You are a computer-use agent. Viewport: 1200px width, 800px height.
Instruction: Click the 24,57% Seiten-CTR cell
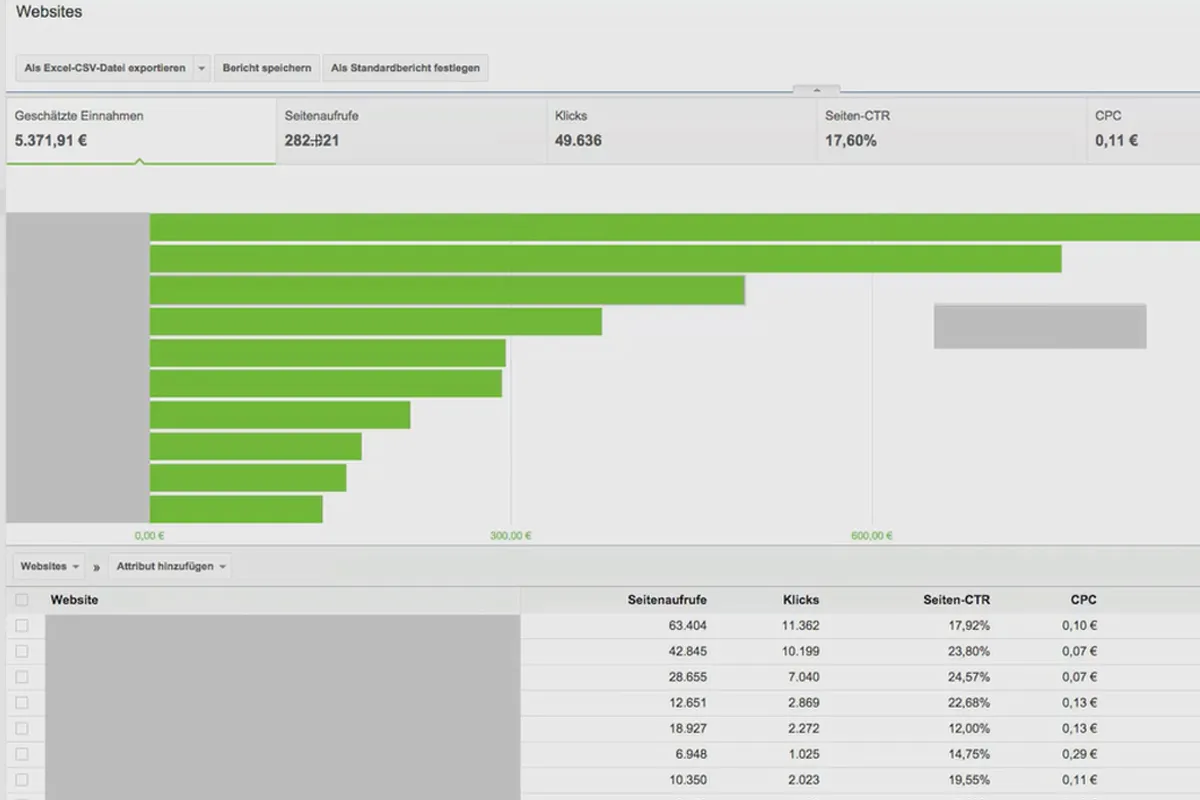tap(971, 677)
